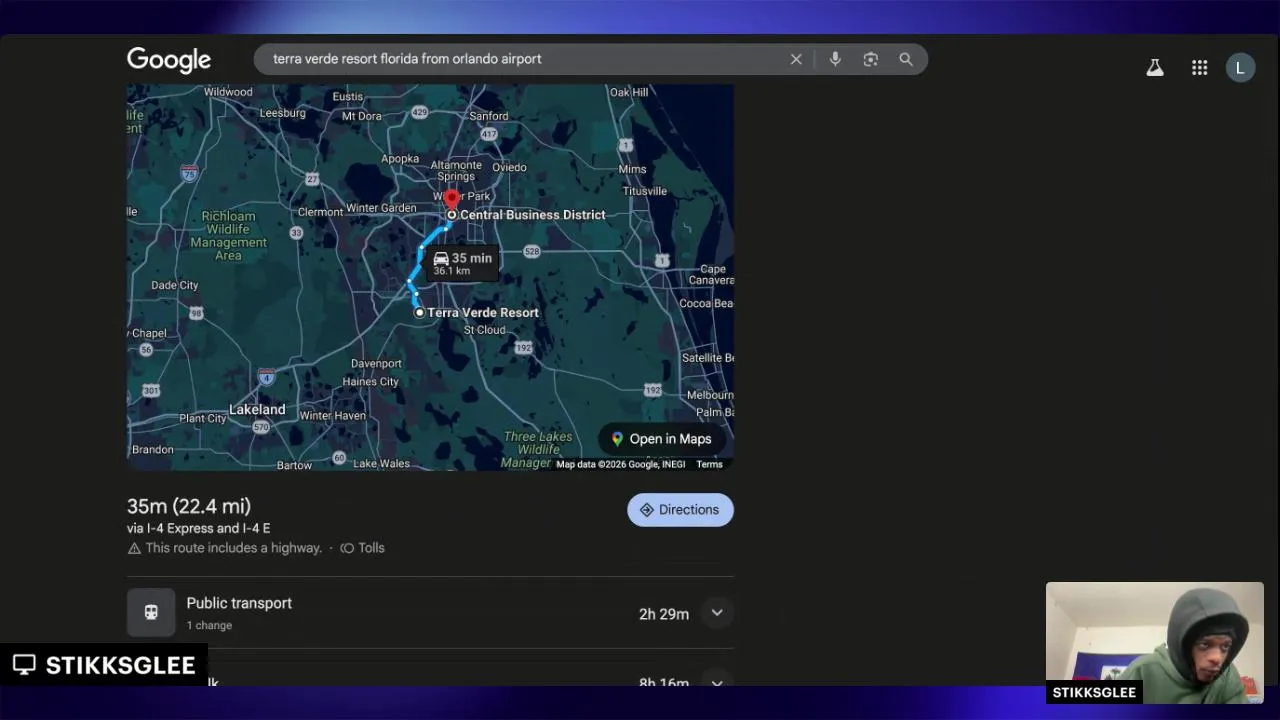Select the Public transport row label
Screen dimensions: 1280x720
(x=239, y=603)
